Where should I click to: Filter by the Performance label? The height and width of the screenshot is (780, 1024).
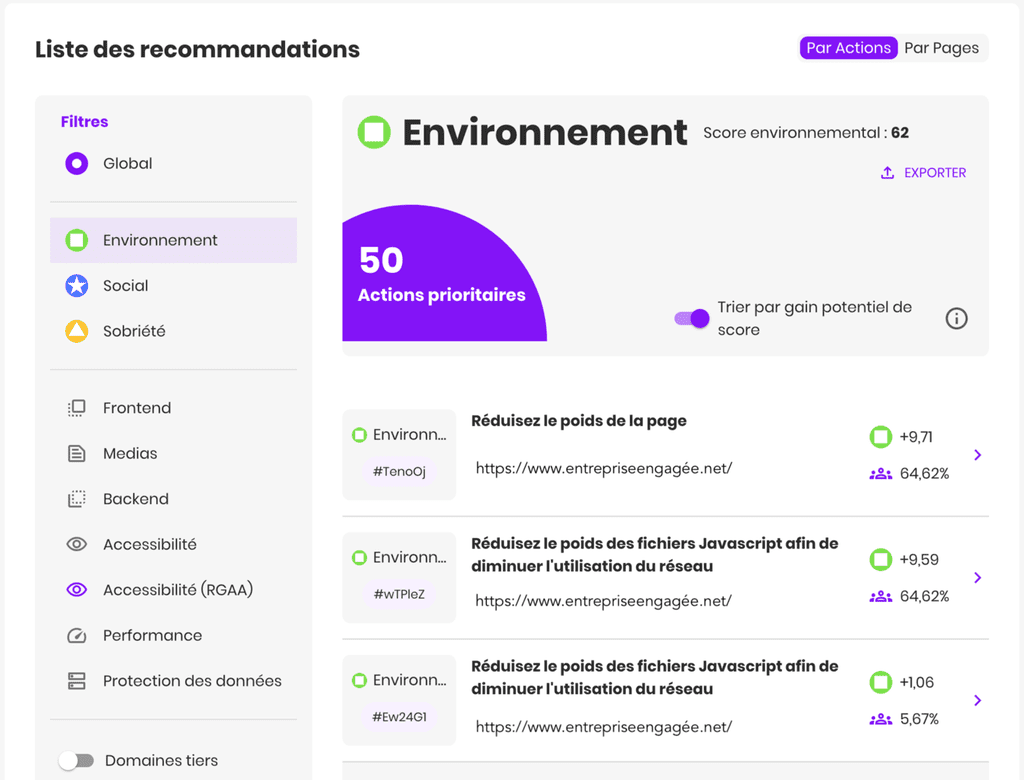(152, 636)
